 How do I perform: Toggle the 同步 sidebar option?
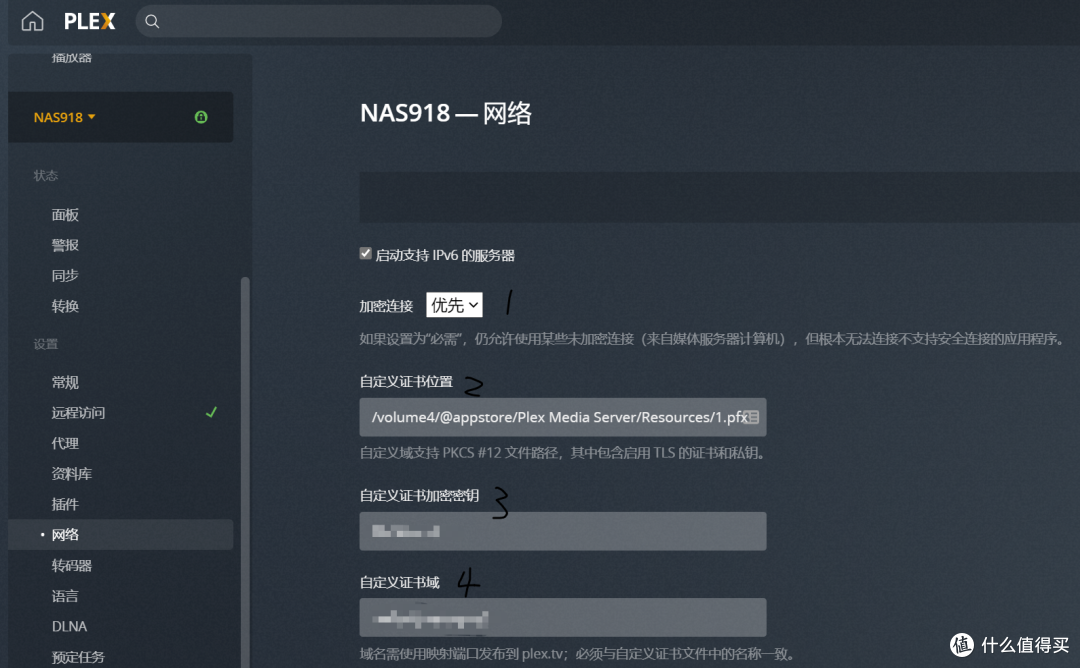pyautogui.click(x=64, y=275)
